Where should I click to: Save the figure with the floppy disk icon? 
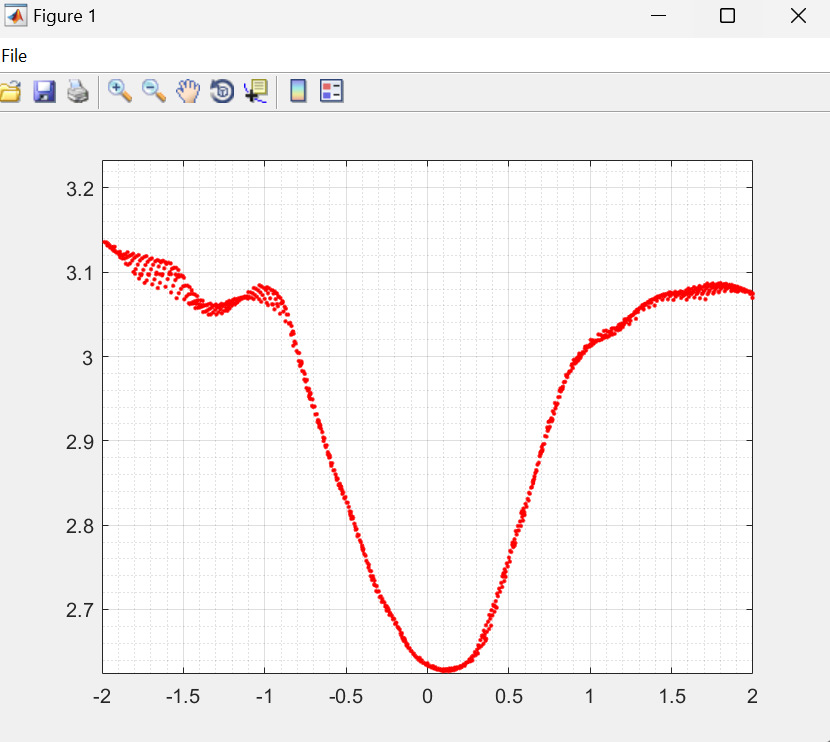pos(44,92)
